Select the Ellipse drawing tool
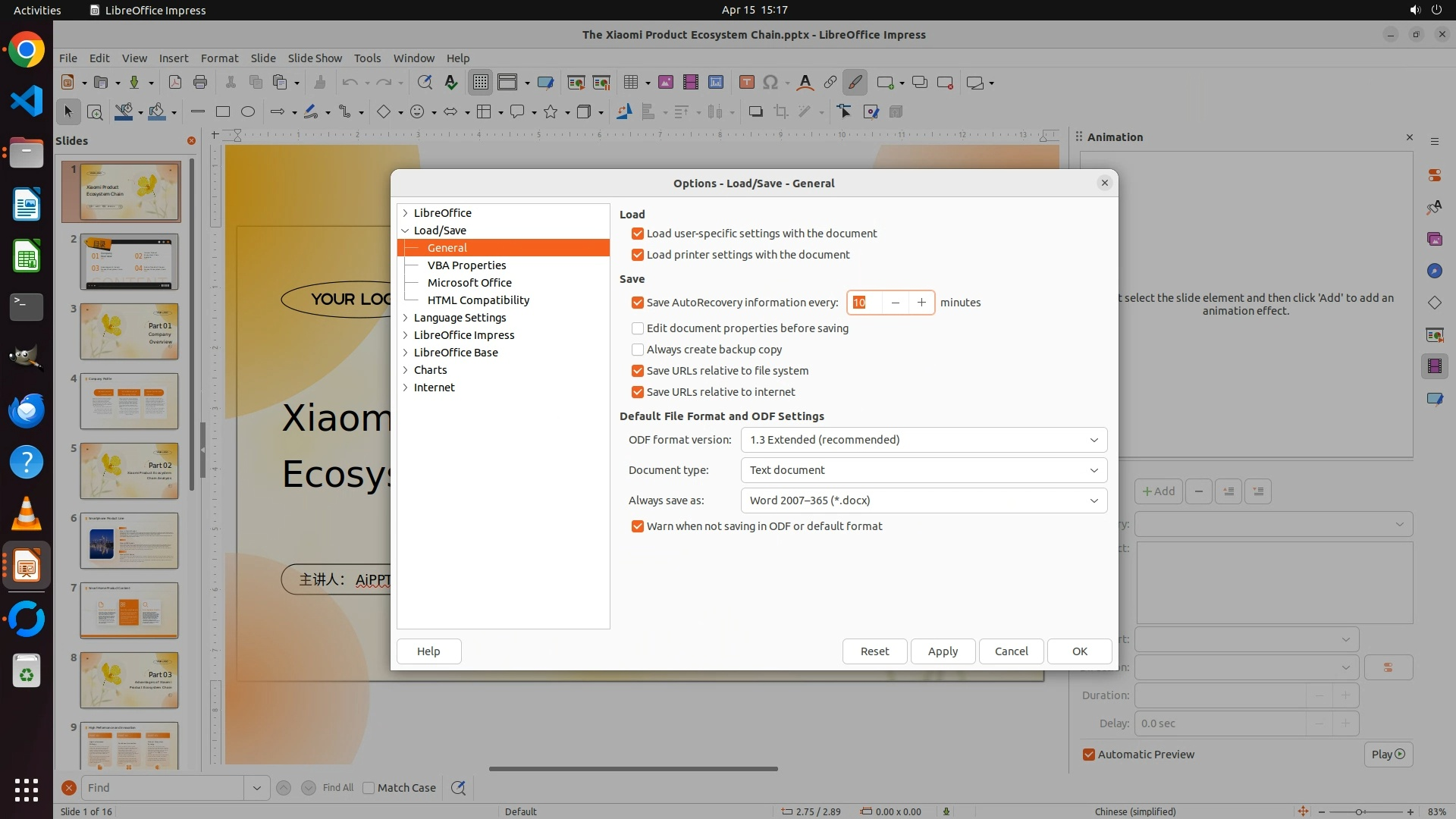This screenshot has width=1456, height=819. (248, 112)
